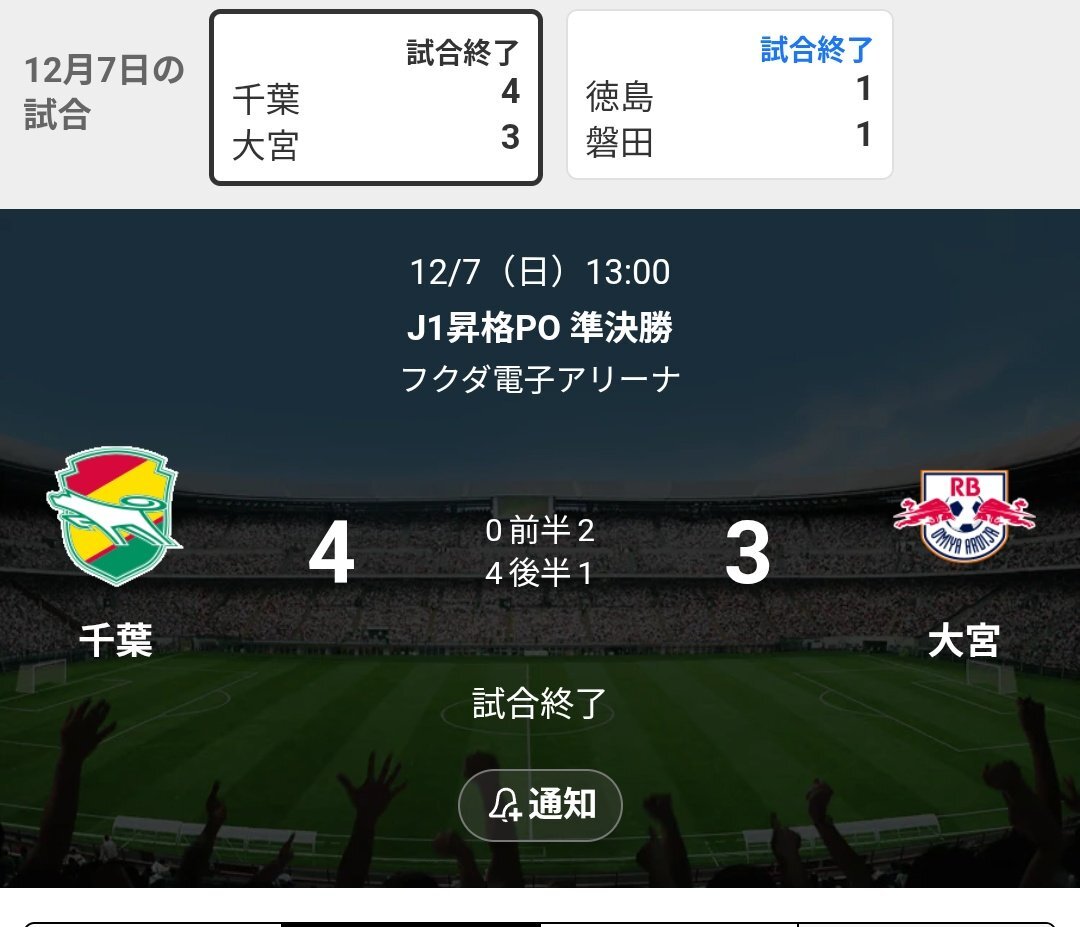
Task: Select the 大宮 team name under crest
Action: pos(964,640)
